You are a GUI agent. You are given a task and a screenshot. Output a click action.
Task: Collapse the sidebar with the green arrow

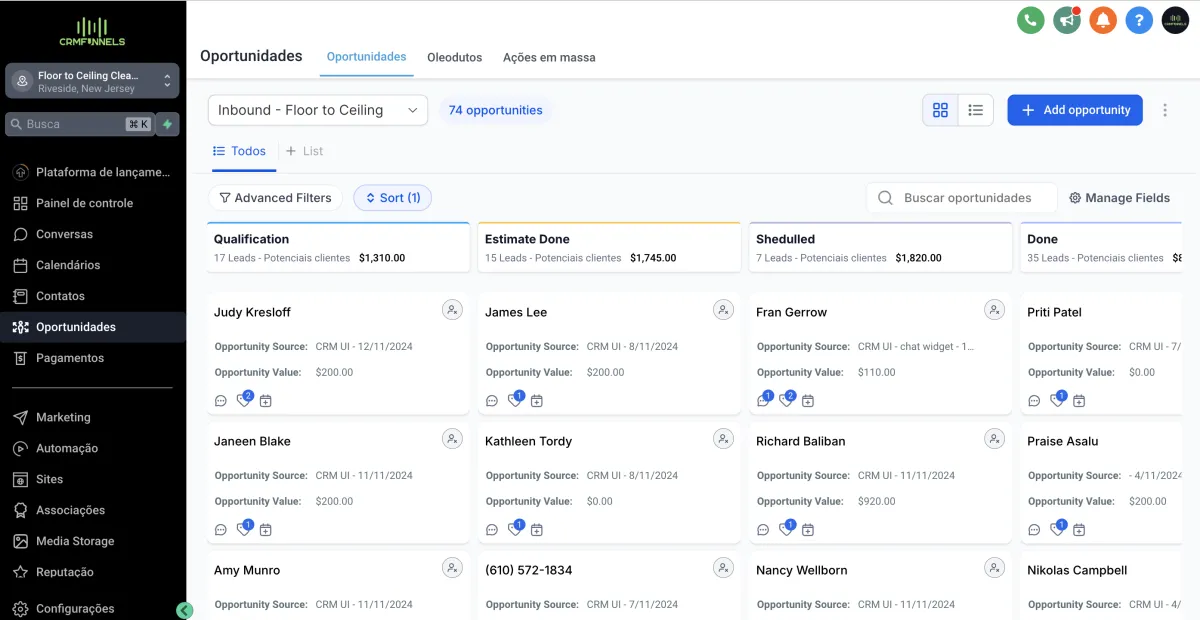(184, 610)
